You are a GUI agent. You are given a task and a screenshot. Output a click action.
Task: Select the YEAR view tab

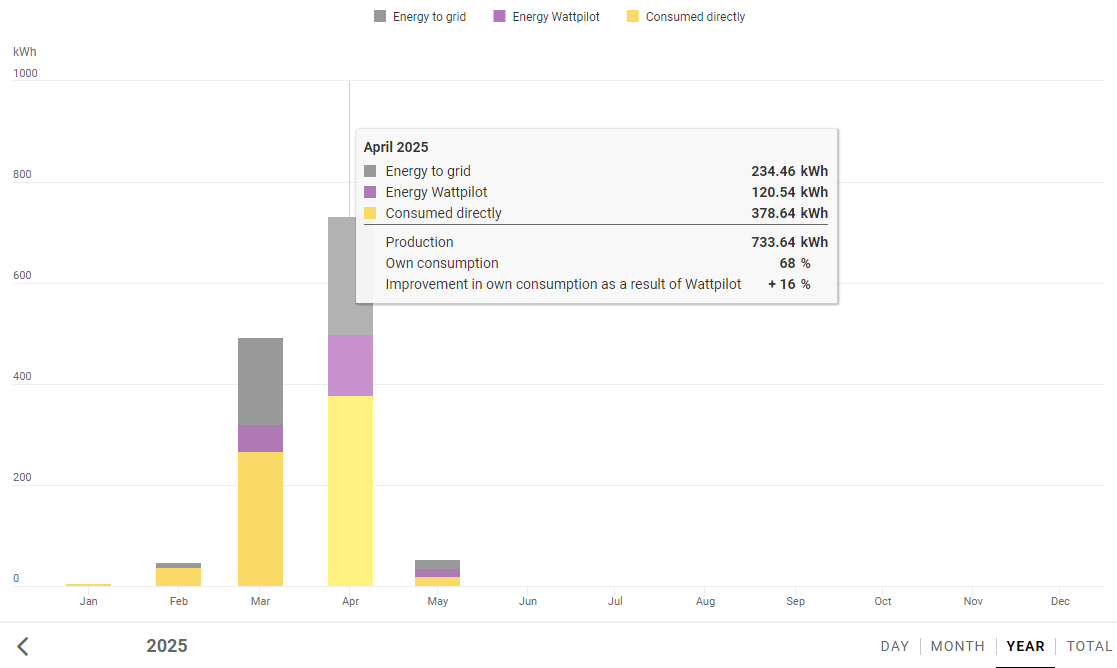(x=1025, y=646)
